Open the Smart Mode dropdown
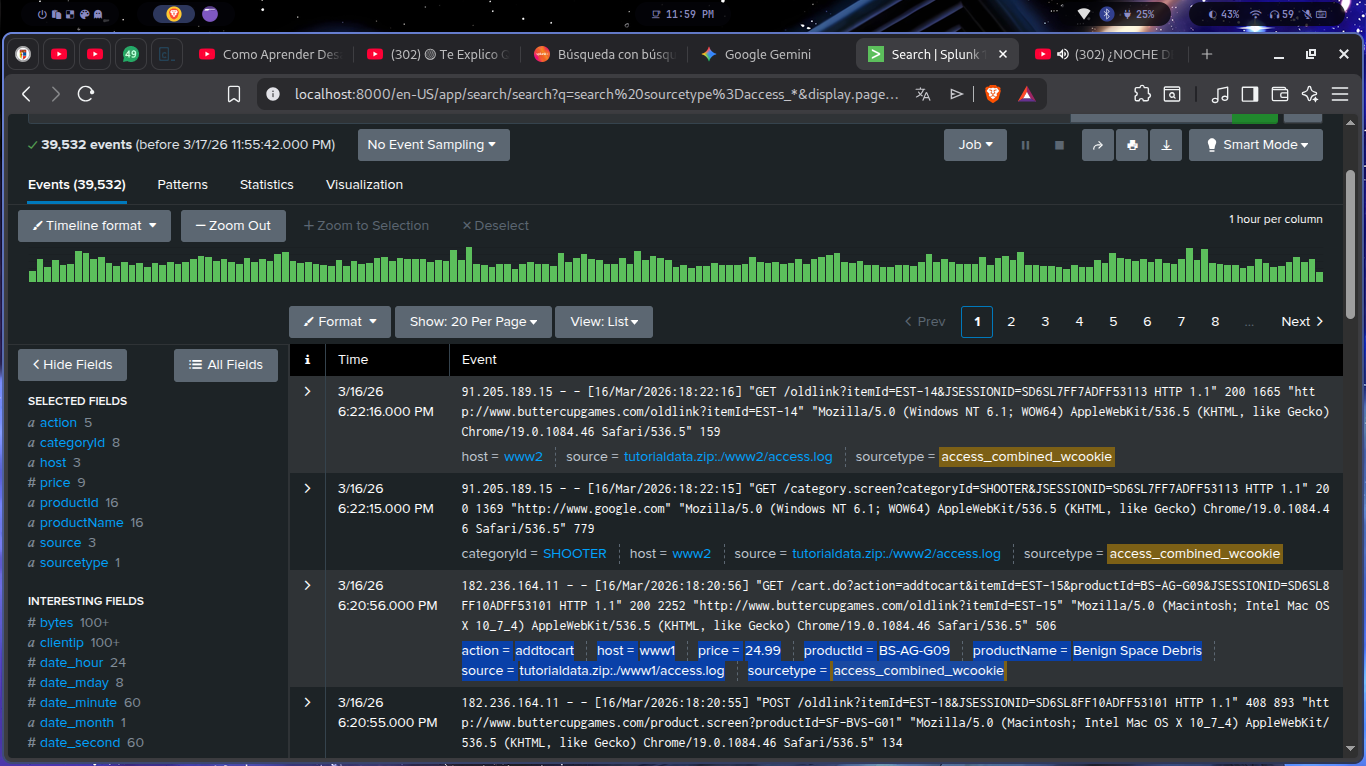The height and width of the screenshot is (766, 1366). (x=1255, y=145)
